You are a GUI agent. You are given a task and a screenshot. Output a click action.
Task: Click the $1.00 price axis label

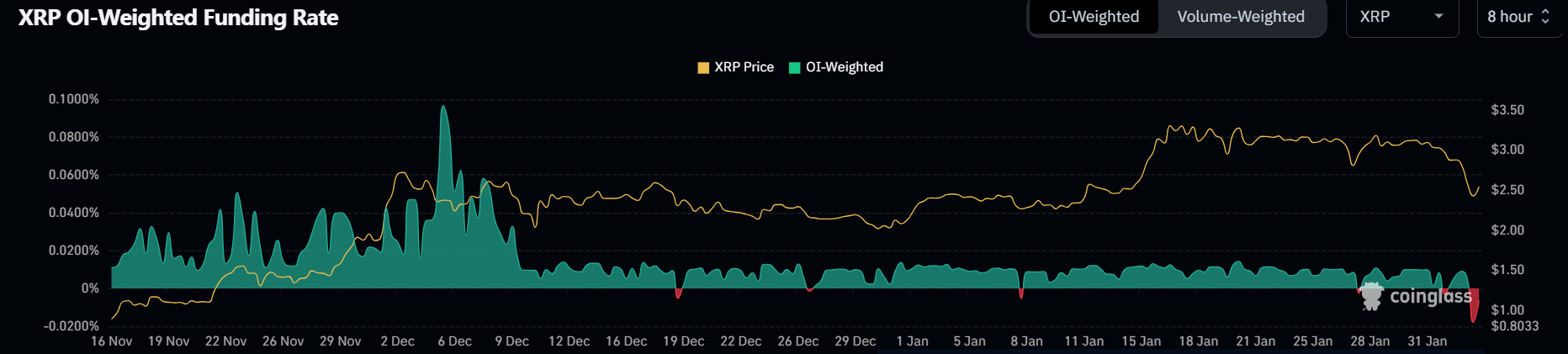pyautogui.click(x=1507, y=310)
